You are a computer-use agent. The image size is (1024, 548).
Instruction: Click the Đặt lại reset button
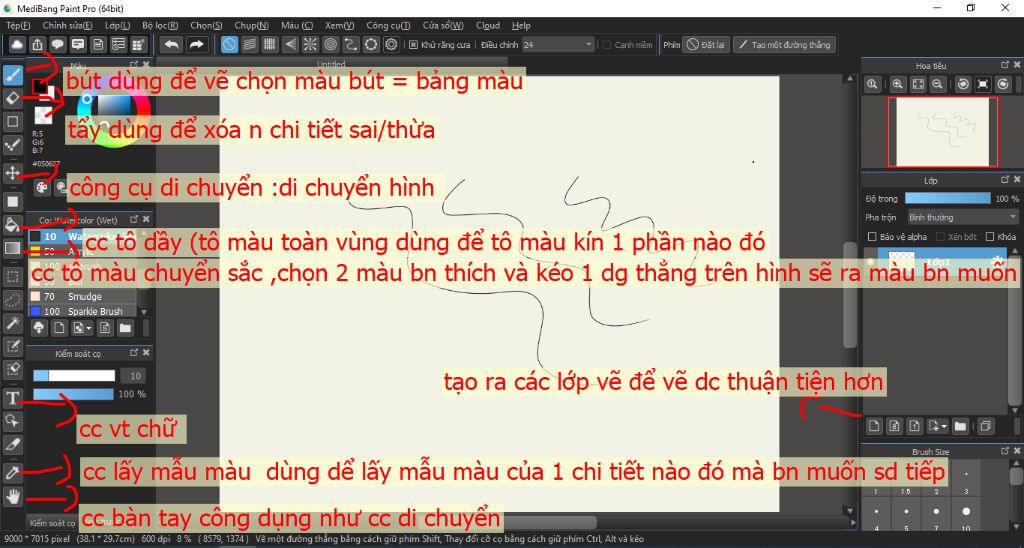click(x=706, y=45)
